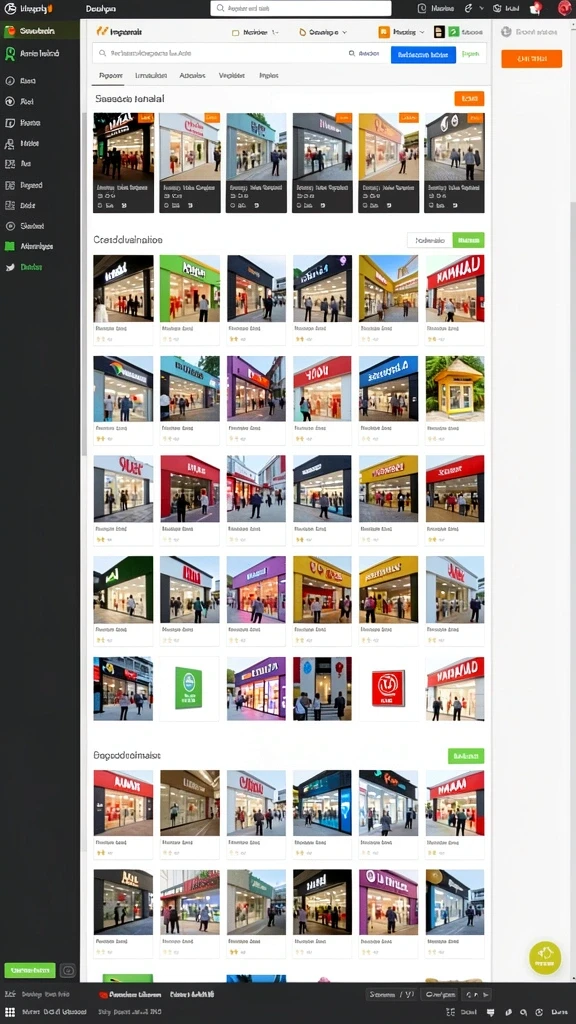The image size is (576, 1024).
Task: Select the third tab under the search bar
Action: pos(192,76)
